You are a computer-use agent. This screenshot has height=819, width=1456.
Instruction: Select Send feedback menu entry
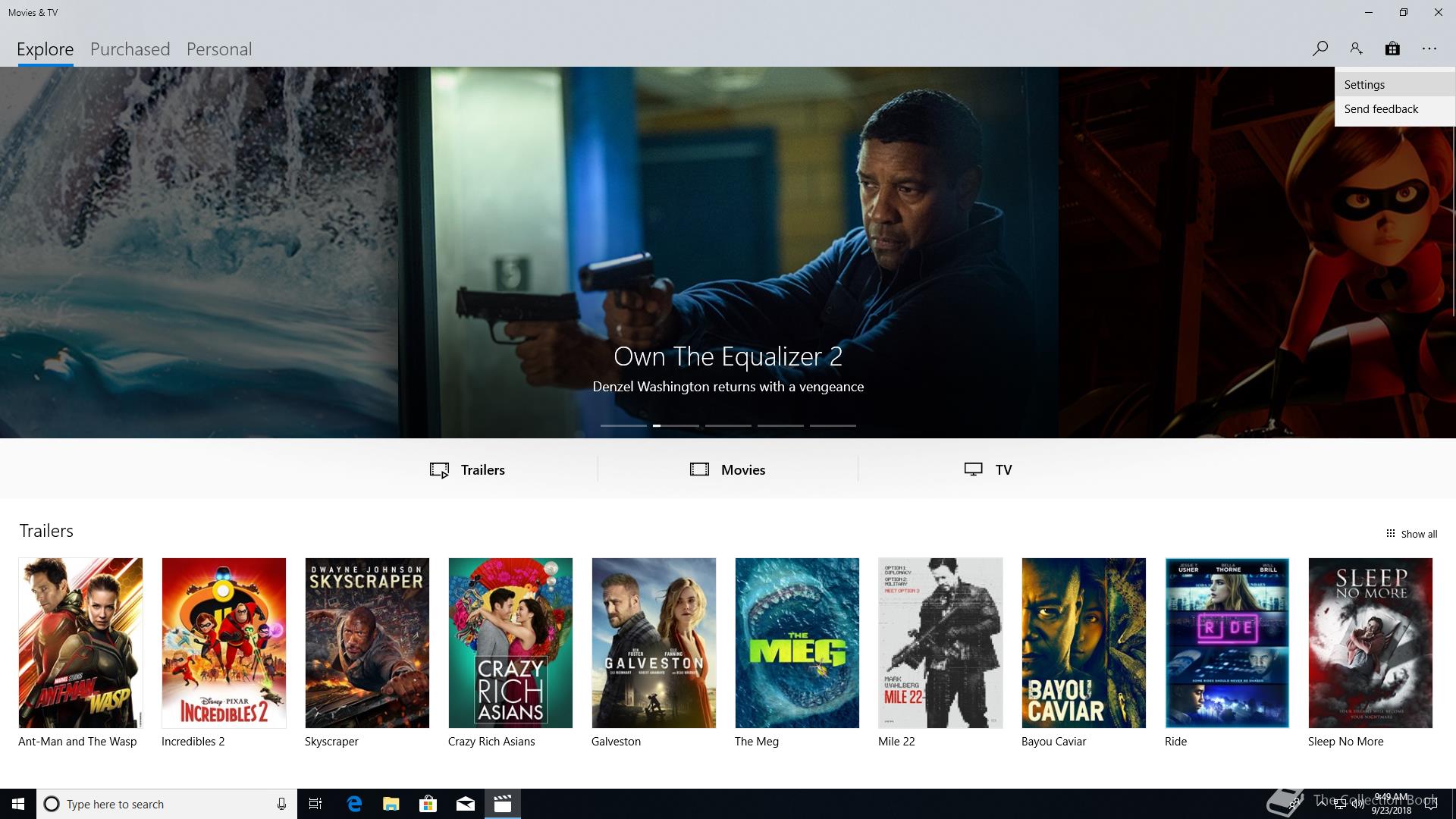pos(1395,109)
